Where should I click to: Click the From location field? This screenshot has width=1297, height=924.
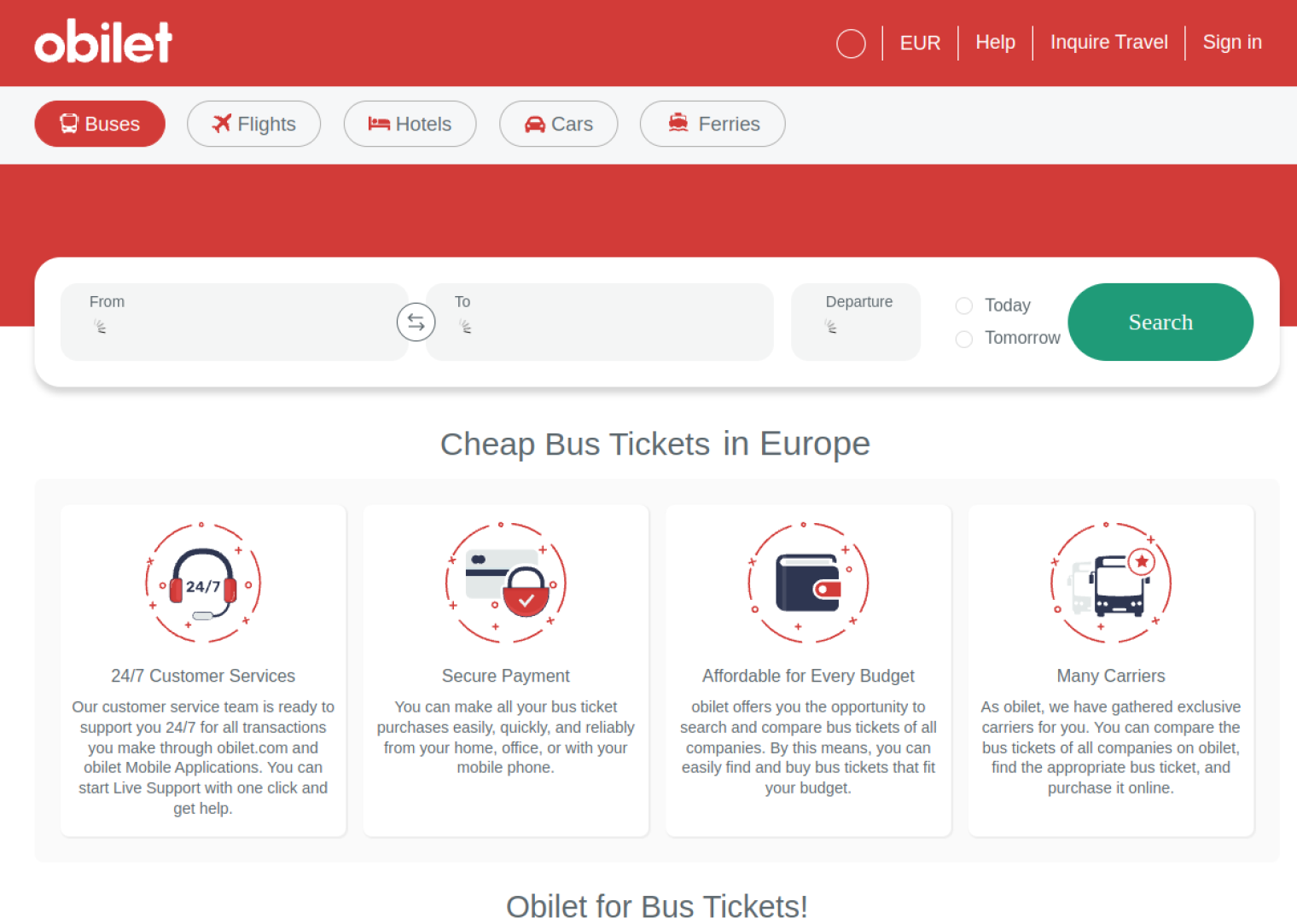[x=234, y=322]
